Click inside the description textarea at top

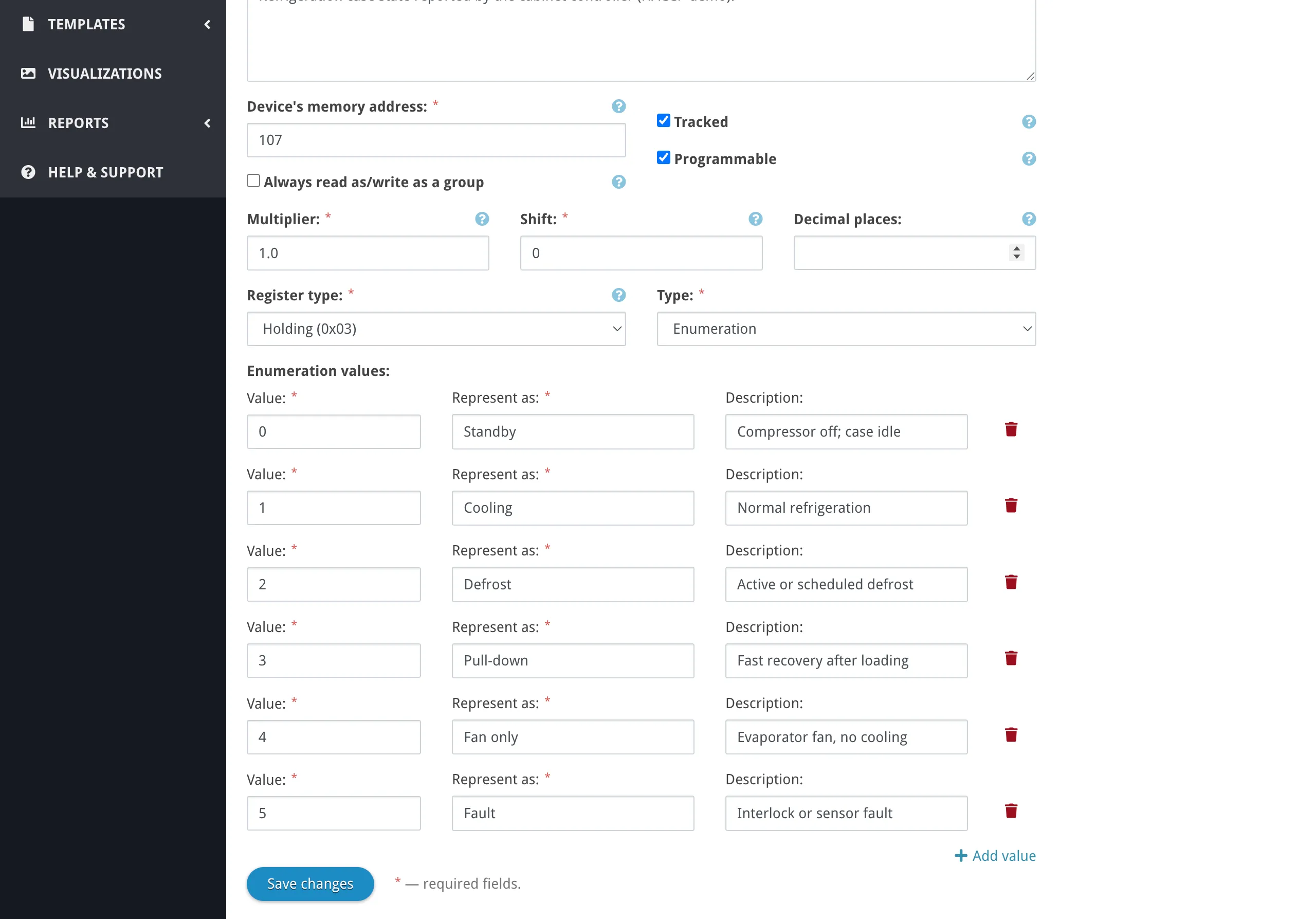pyautogui.click(x=641, y=40)
